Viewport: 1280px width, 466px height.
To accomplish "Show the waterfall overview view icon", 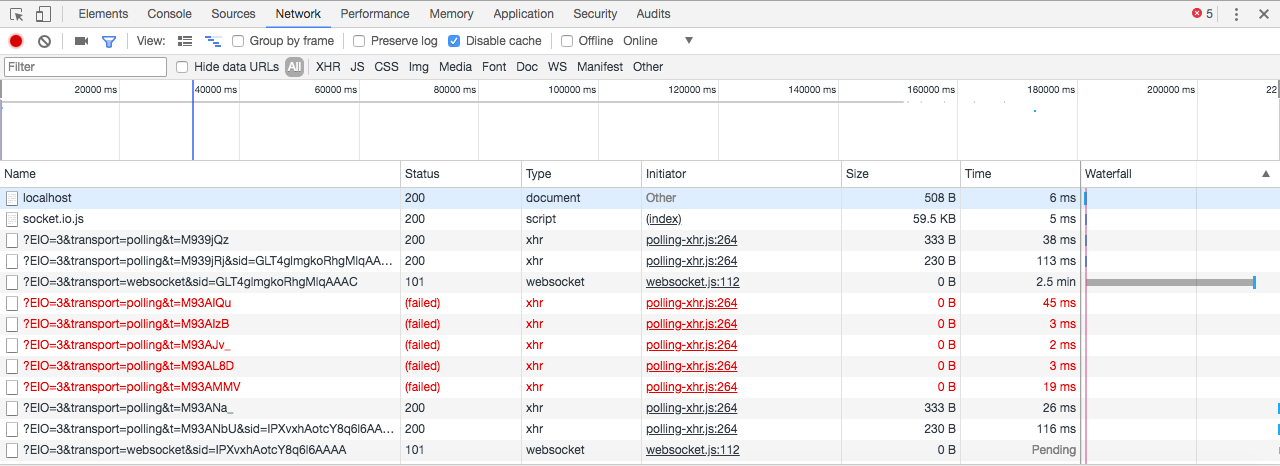I will 212,41.
